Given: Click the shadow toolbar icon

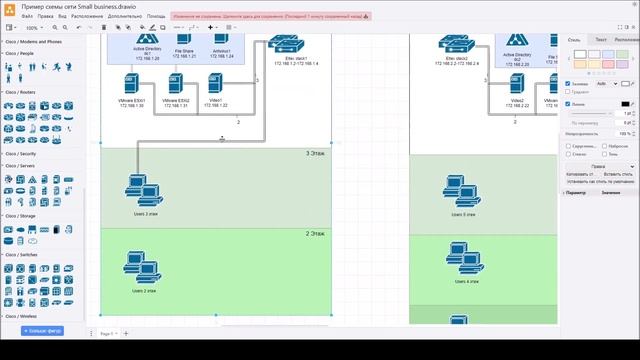Looking at the screenshot, I should (162, 27).
